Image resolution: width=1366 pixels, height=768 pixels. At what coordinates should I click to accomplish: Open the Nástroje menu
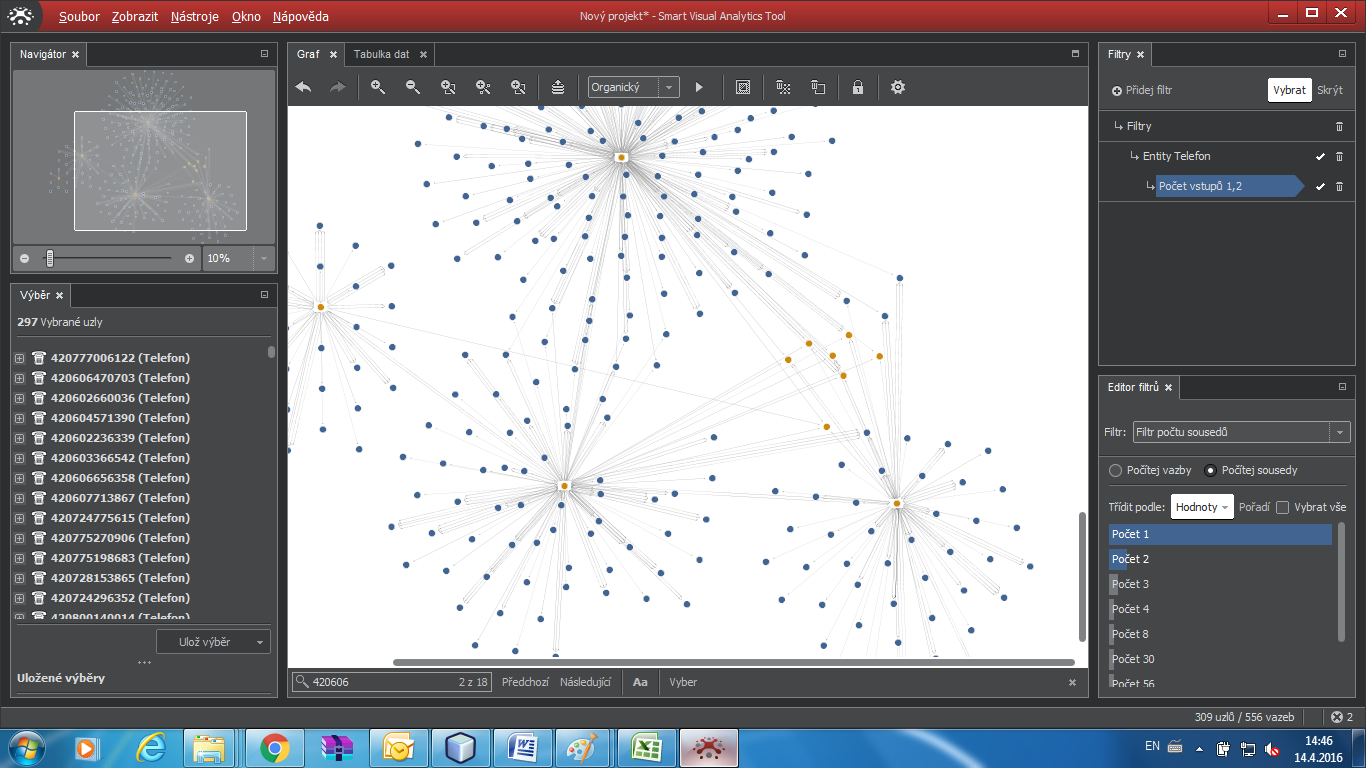[194, 17]
